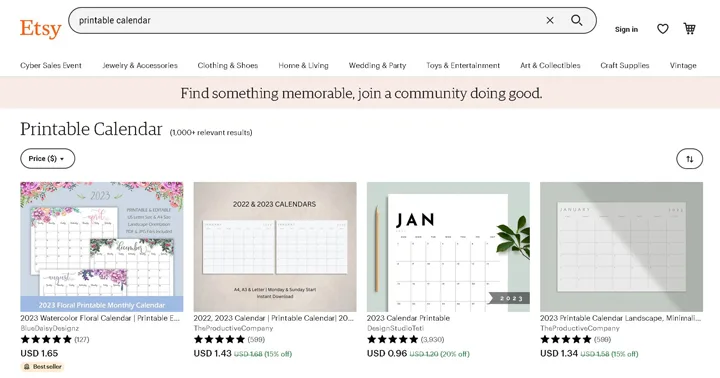
Task: Open '2023 Calendar Printable' listing title
Action: (x=408, y=318)
